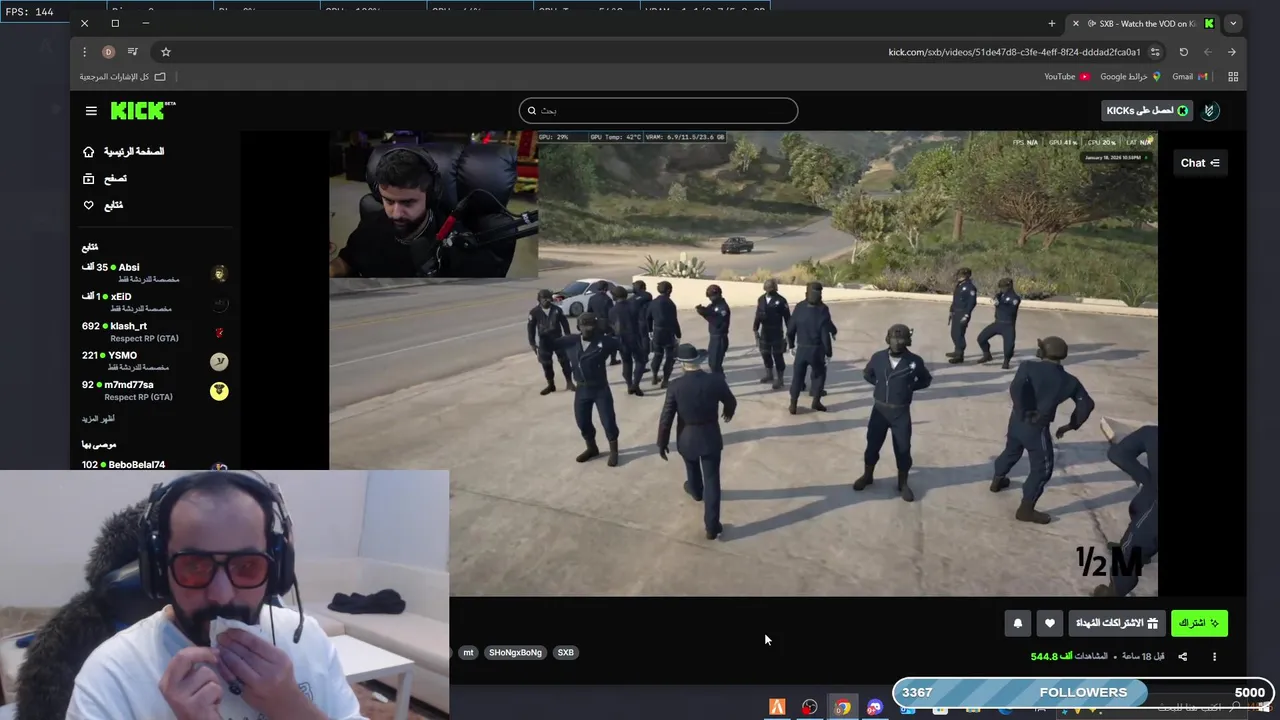This screenshot has width=1280, height=720.
Task: Open the Google Maps bookmark
Action: 1131,77
